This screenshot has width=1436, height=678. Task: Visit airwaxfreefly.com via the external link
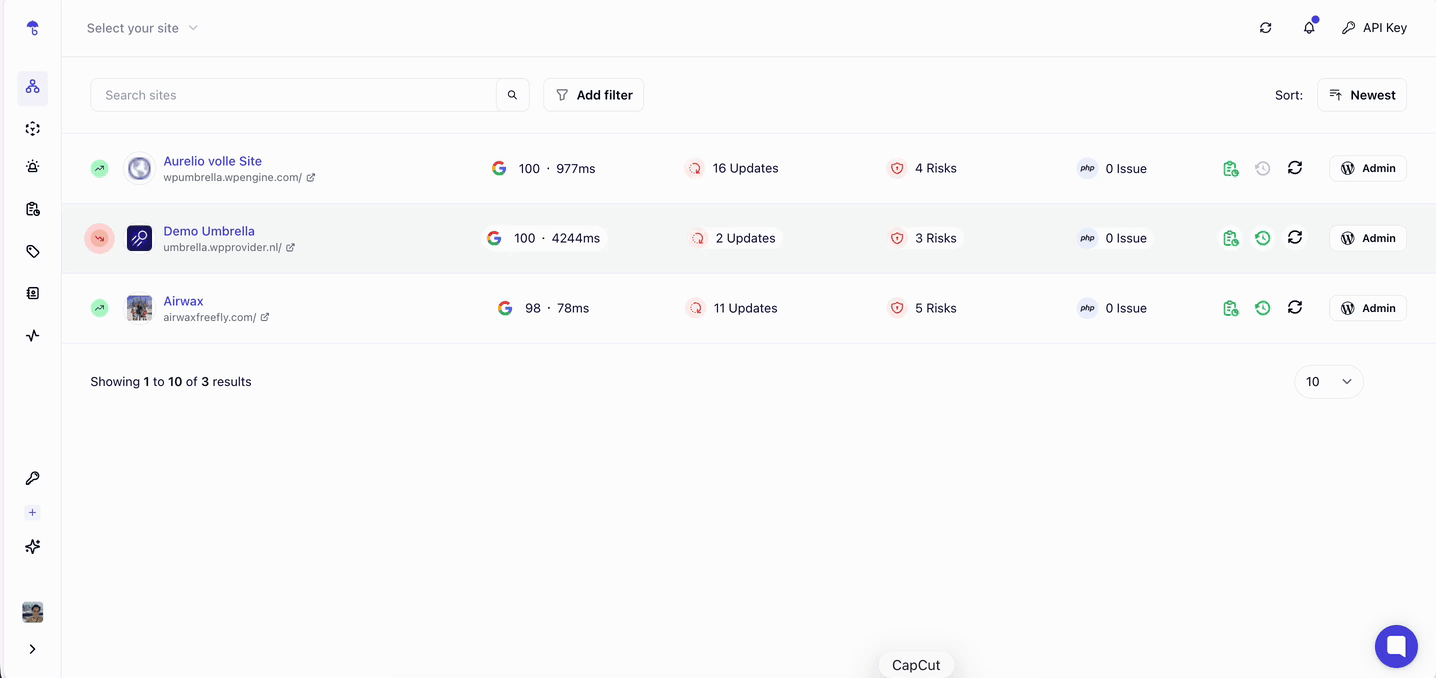click(x=264, y=316)
